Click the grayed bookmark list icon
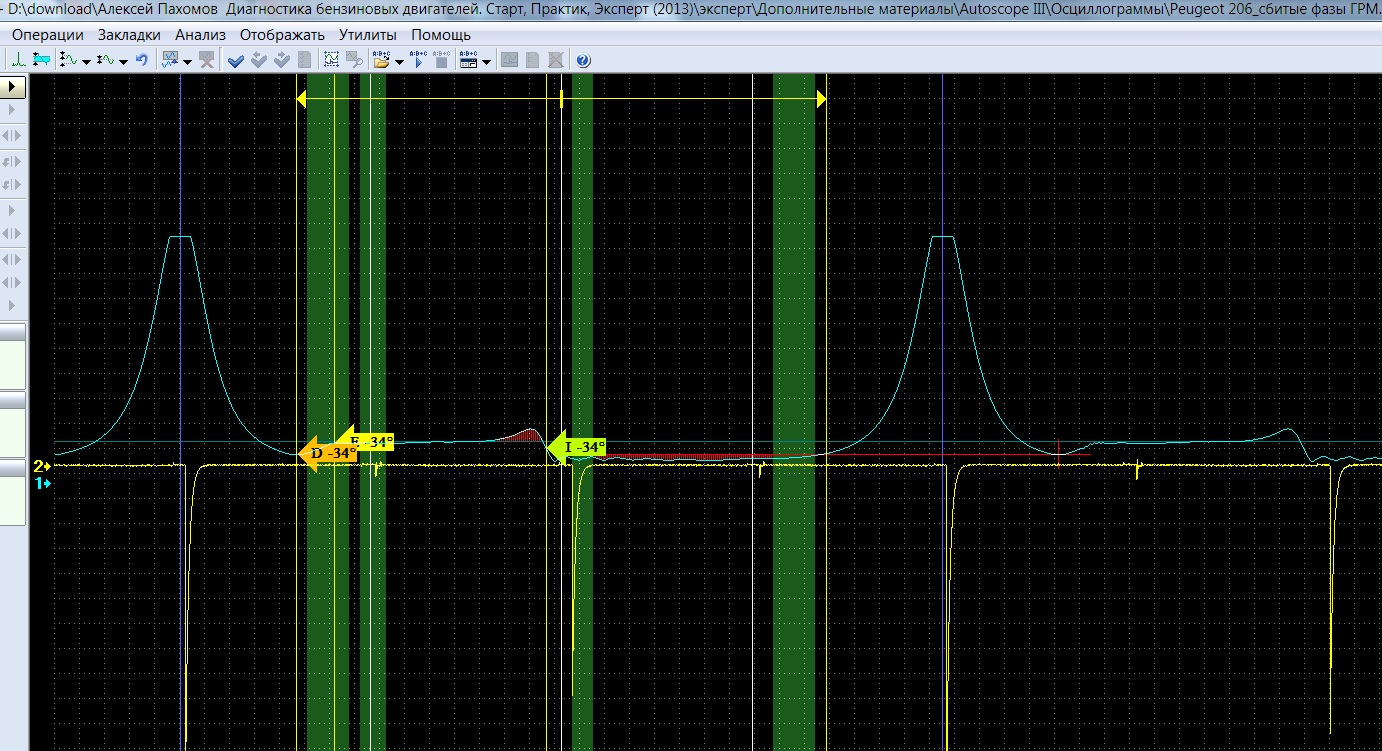This screenshot has width=1382, height=751. (x=304, y=60)
